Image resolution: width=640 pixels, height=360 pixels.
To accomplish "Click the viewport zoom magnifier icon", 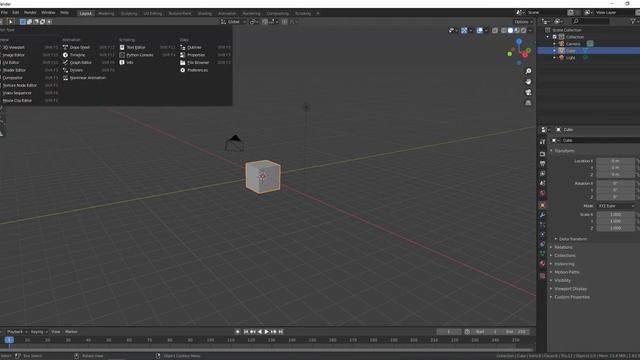I will coord(528,71).
